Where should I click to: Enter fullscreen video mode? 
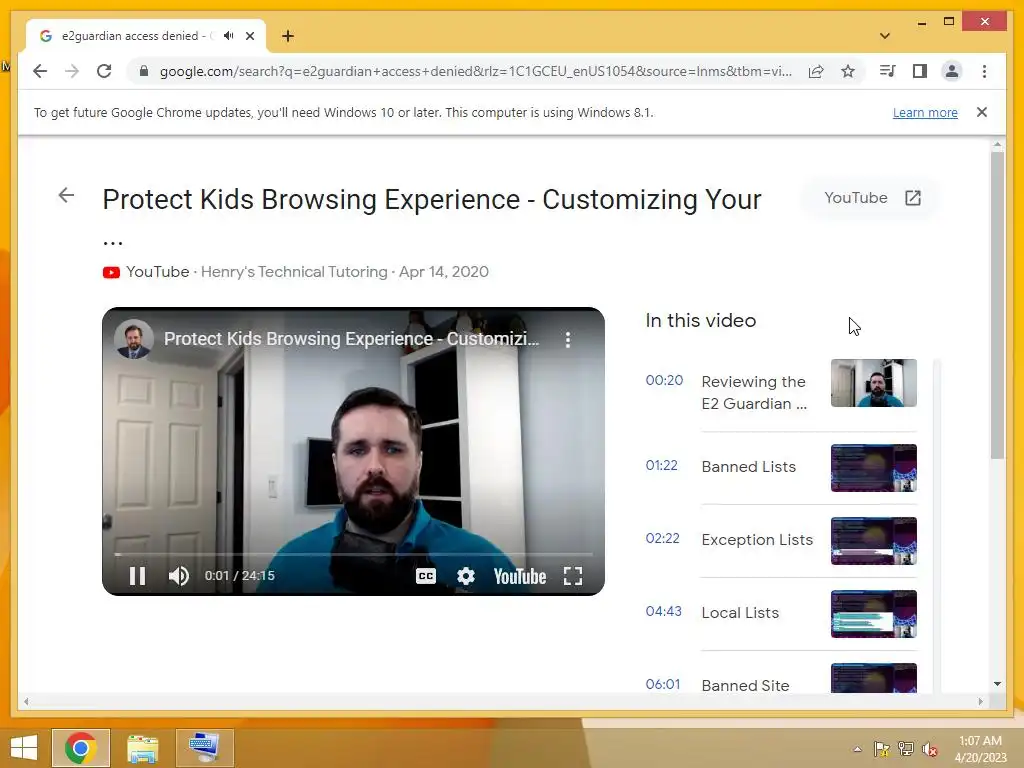tap(573, 575)
